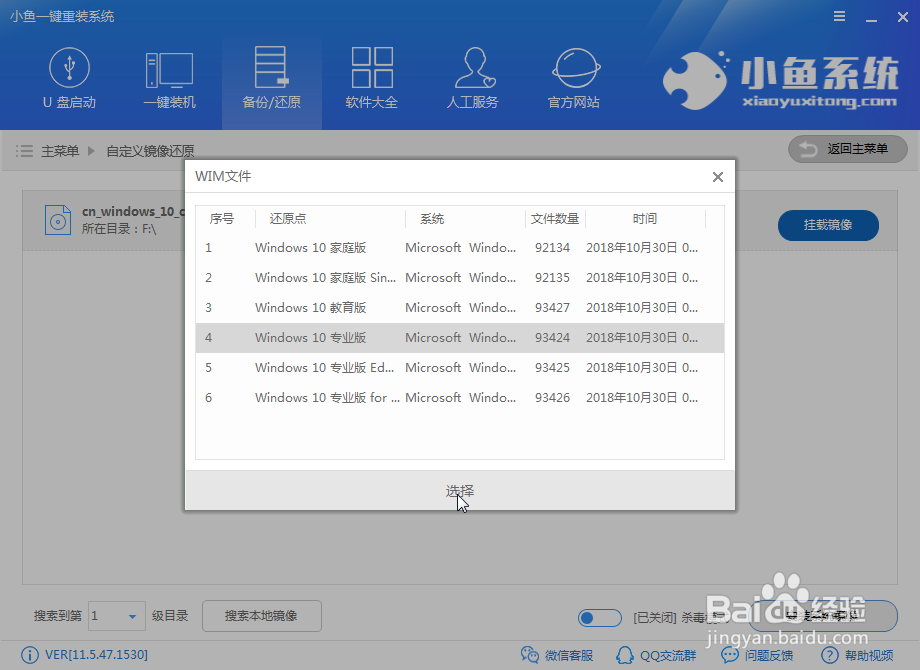This screenshot has width=920, height=670.
Task: Open 人工服务 customer support
Action: (472, 78)
